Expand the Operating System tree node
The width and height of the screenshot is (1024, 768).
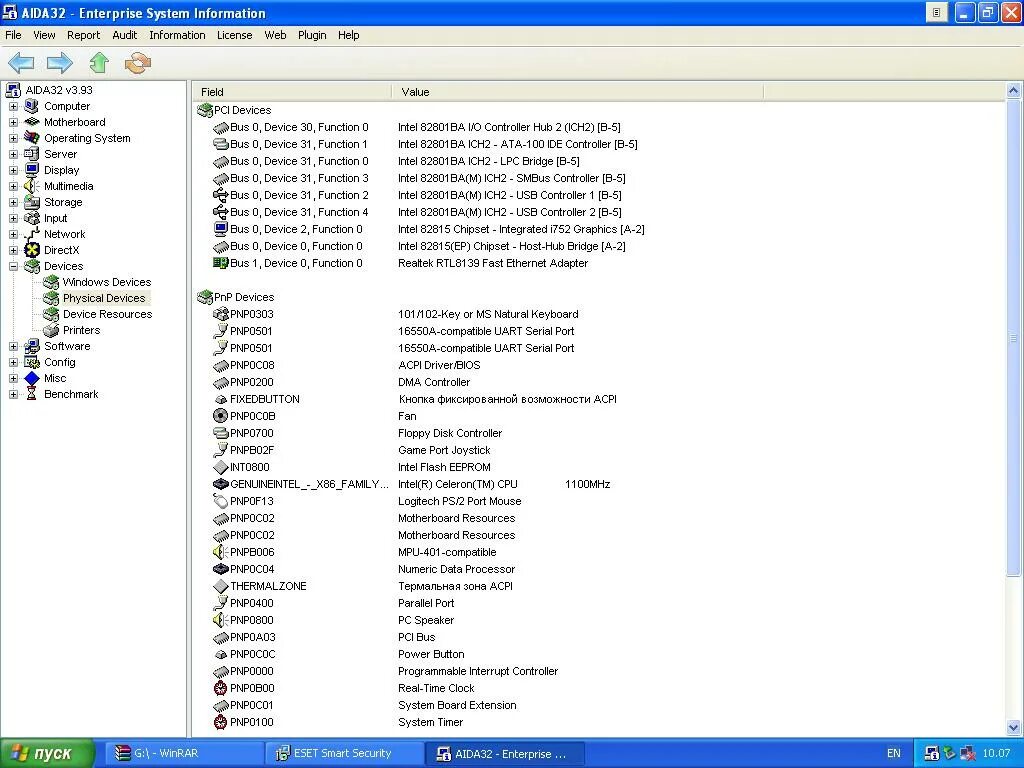coord(13,138)
